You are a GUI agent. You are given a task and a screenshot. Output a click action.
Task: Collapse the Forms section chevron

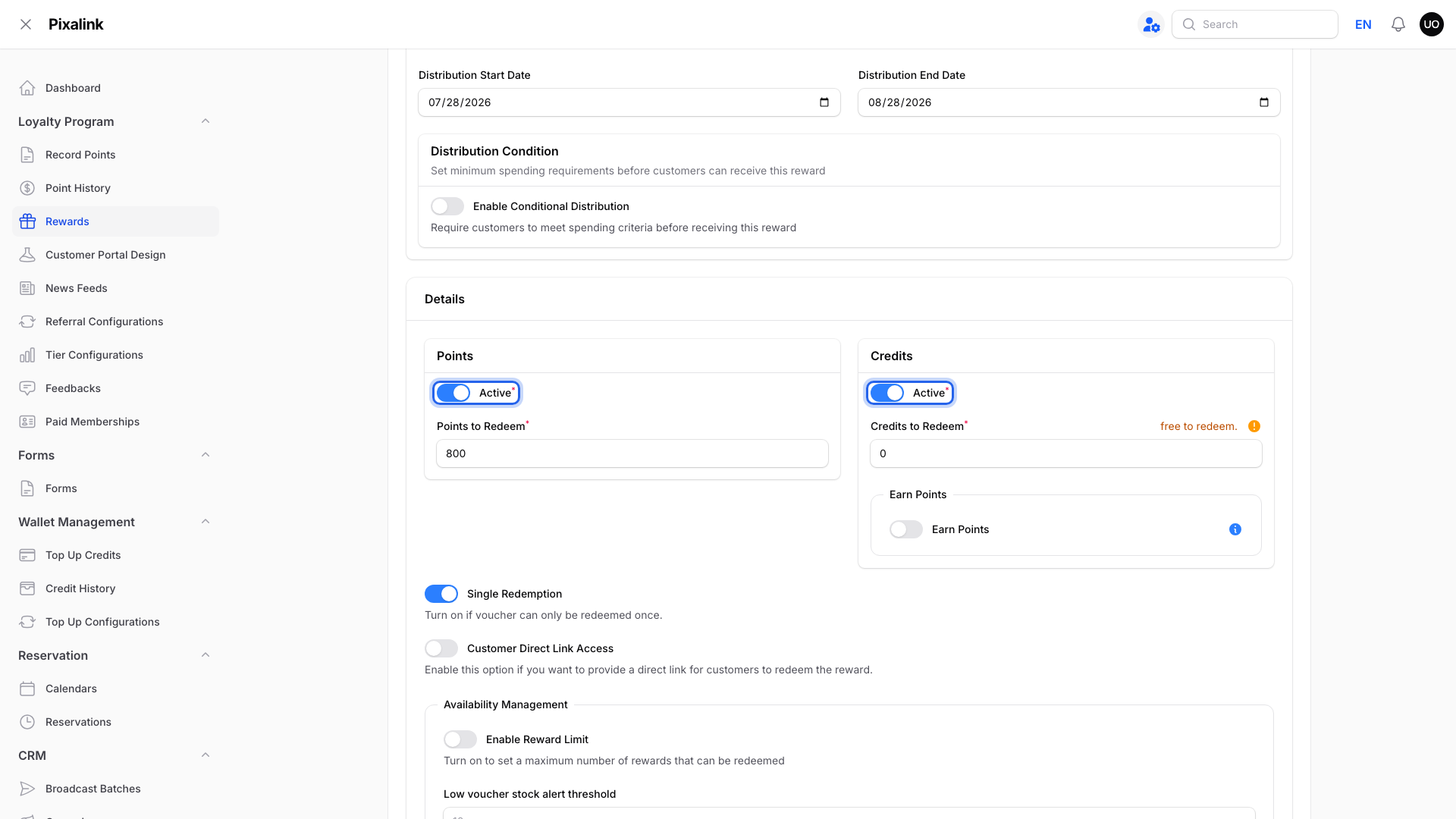tap(206, 455)
